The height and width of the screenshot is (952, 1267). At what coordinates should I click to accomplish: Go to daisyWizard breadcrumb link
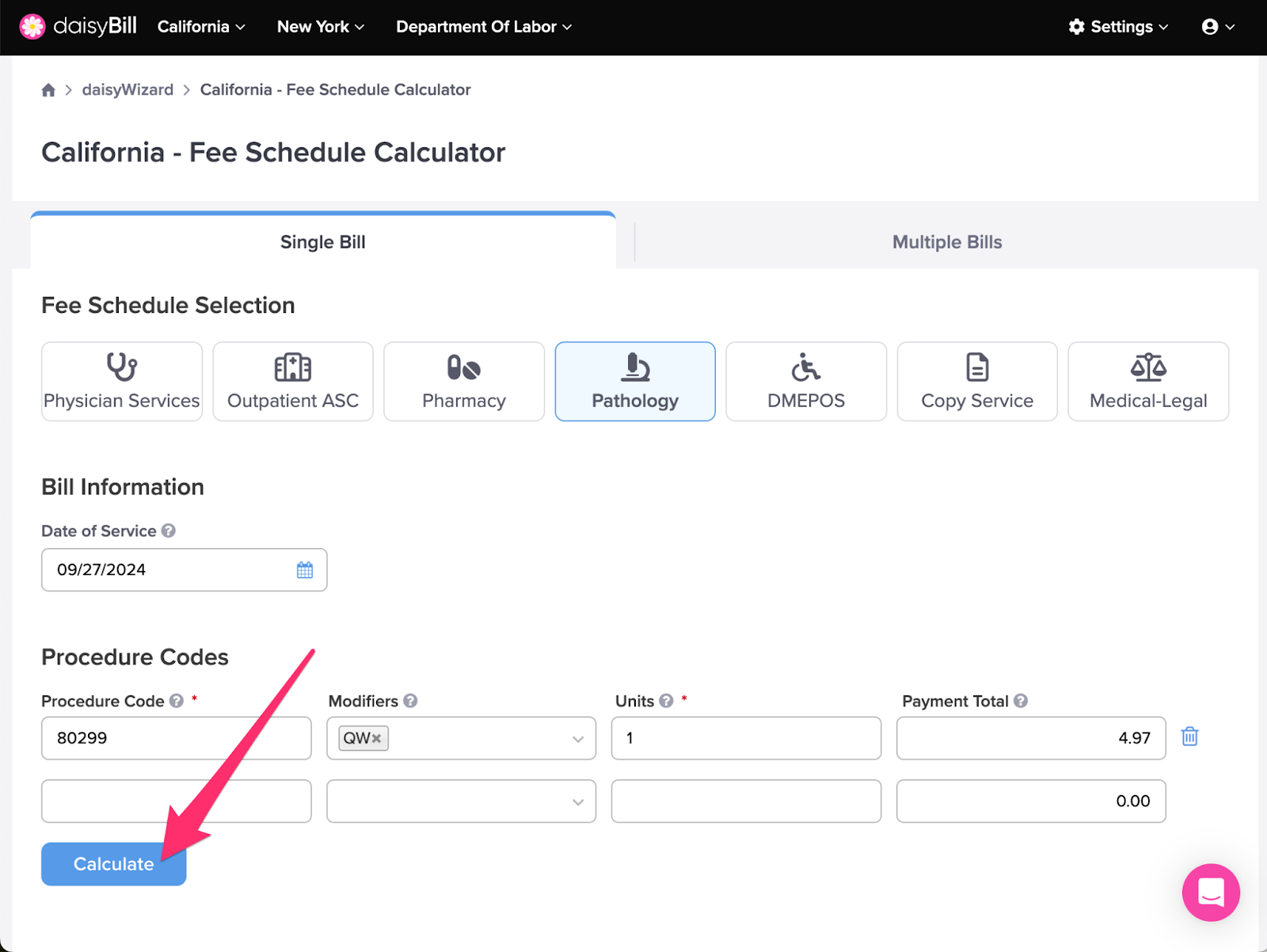[x=127, y=89]
